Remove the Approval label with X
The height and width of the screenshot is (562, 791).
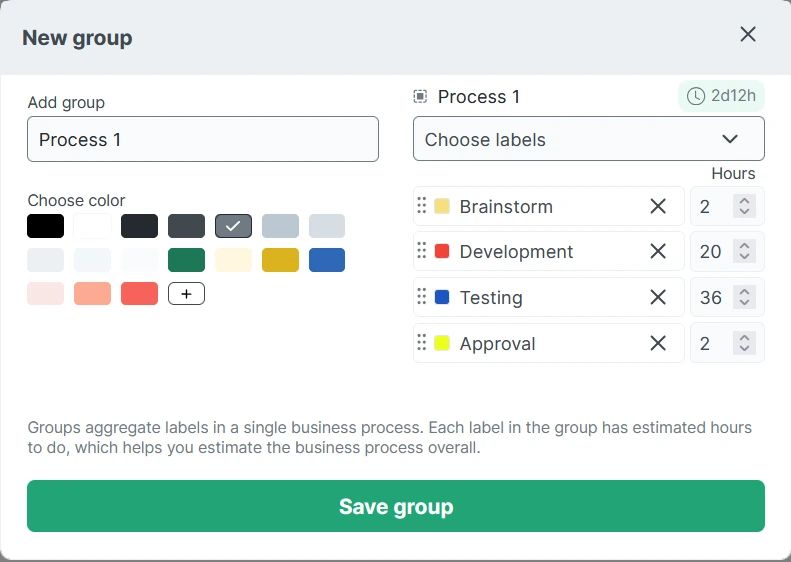pyautogui.click(x=658, y=343)
